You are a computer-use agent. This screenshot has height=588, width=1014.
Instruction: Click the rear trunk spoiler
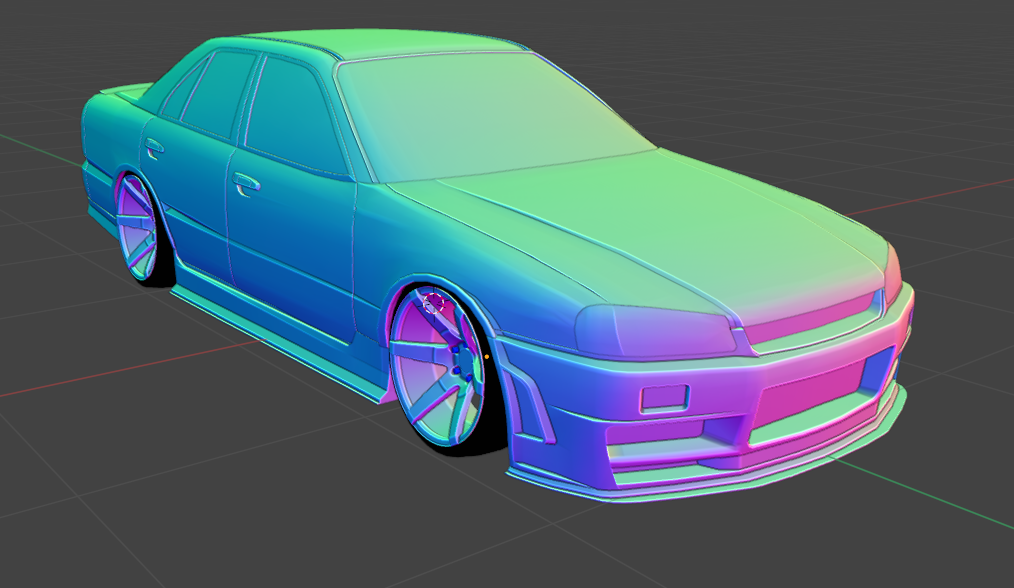(126, 91)
